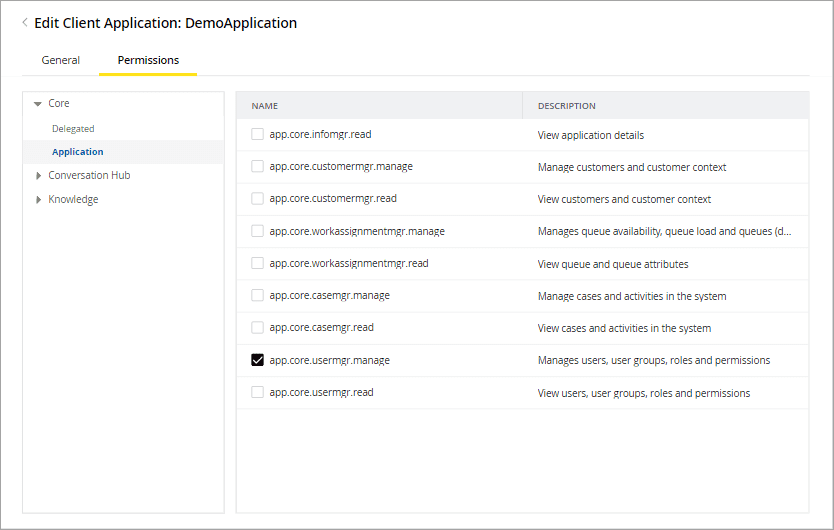Click the back arrow beside Edit Client Application
834x530 pixels.
25,22
